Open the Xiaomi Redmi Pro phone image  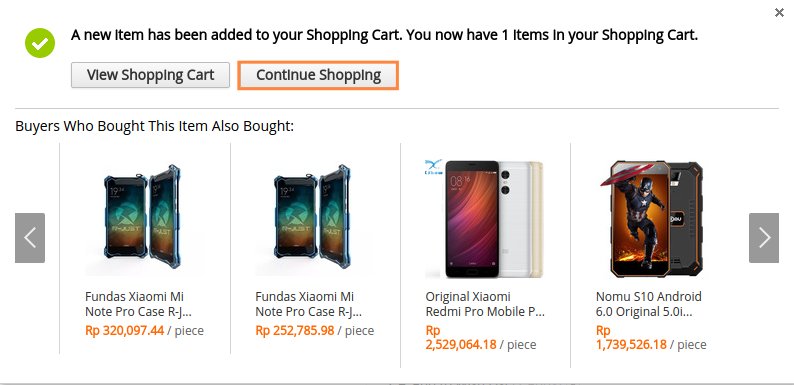(485, 219)
